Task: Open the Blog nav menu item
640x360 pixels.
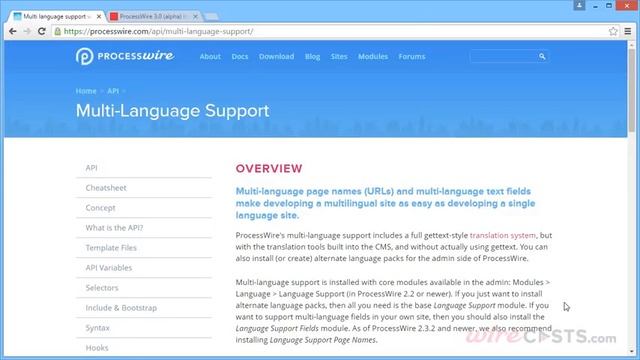Action: 312,56
